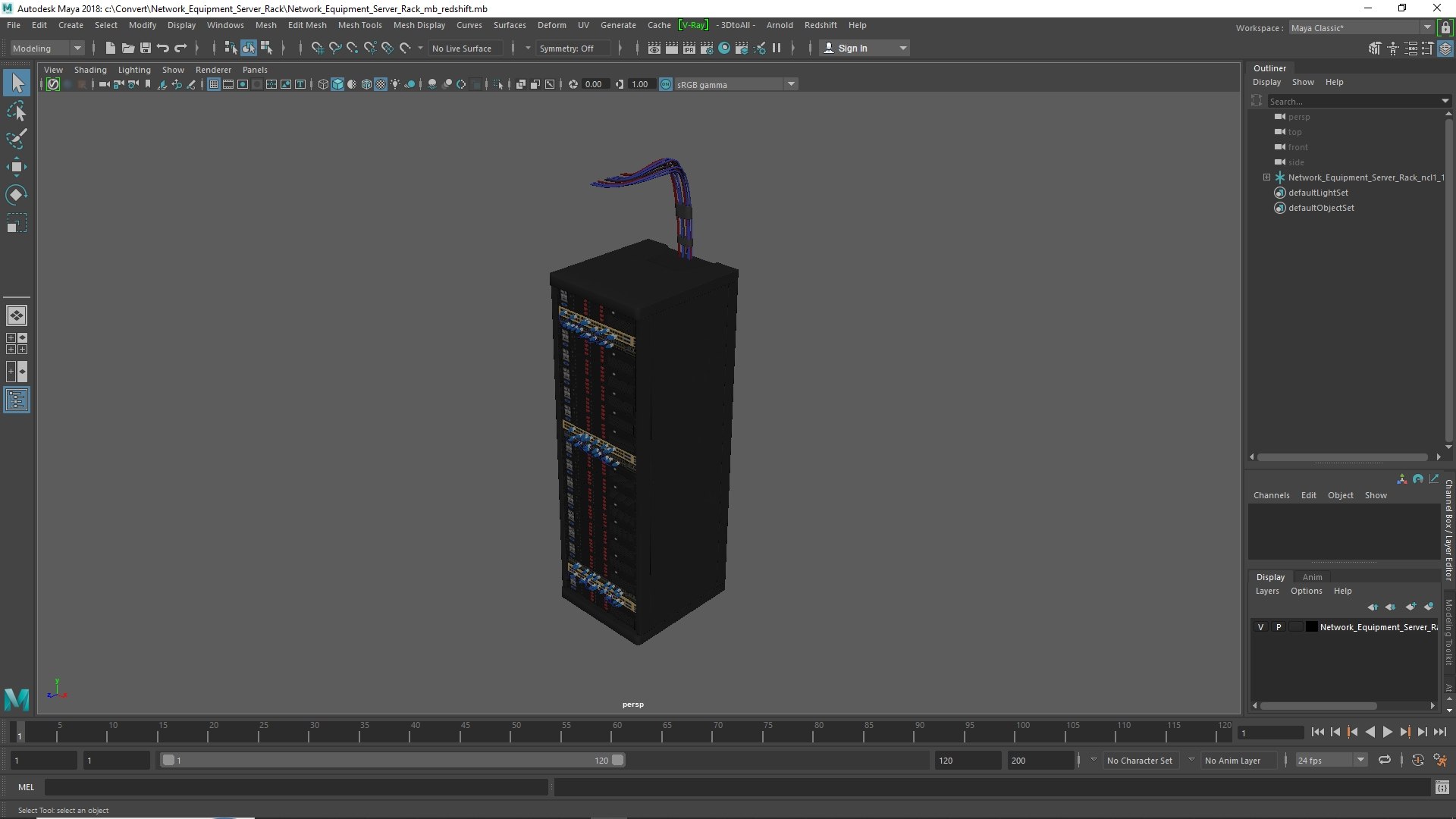Viewport: 1456px width, 819px height.
Task: Switch to four view layout
Action: click(x=17, y=344)
